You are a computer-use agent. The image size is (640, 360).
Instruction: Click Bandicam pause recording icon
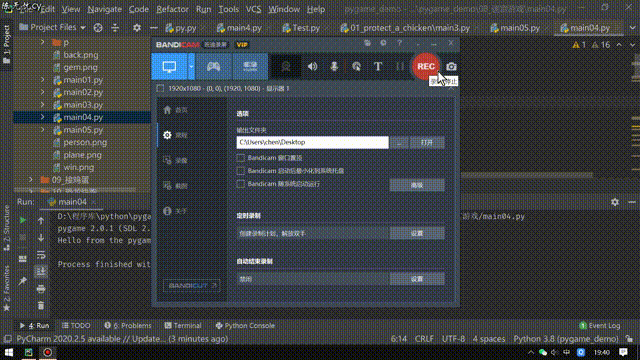400,67
